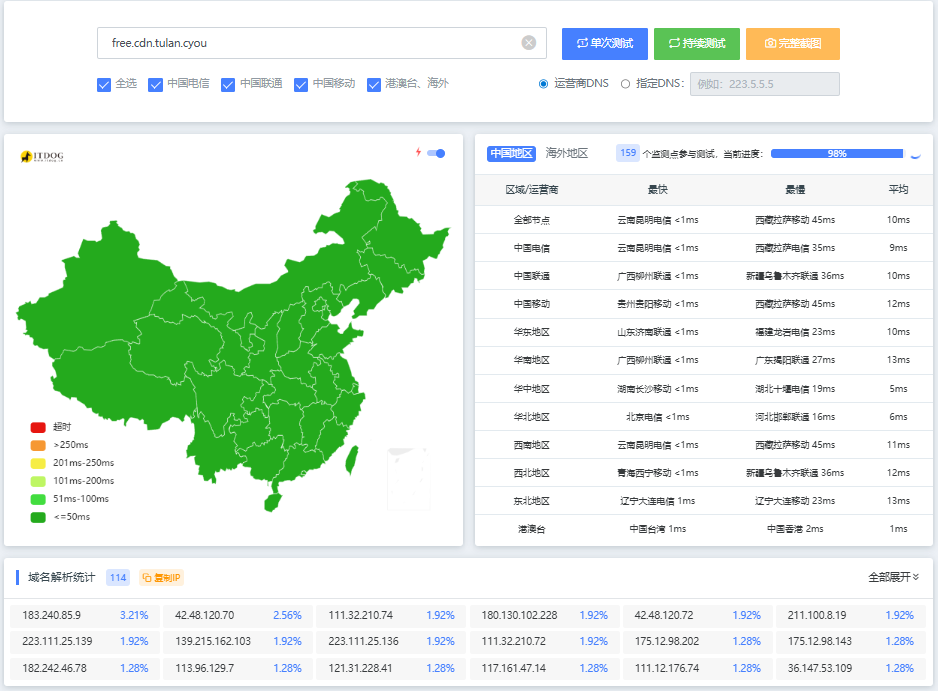Uncheck the 中国电信 checkbox

[156, 85]
